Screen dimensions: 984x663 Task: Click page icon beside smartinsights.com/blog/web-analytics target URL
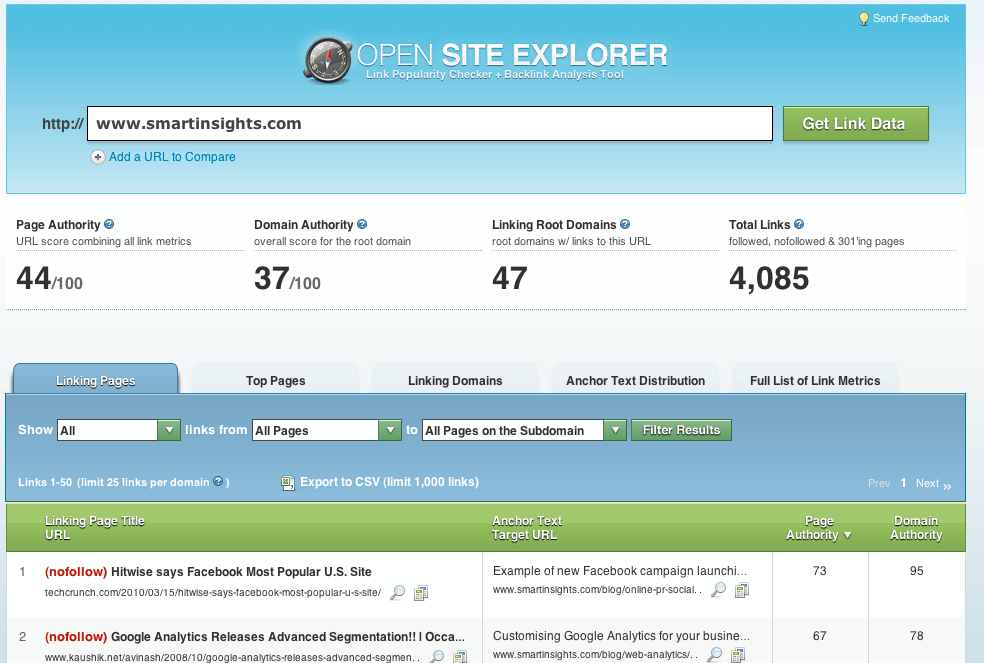[x=738, y=654]
